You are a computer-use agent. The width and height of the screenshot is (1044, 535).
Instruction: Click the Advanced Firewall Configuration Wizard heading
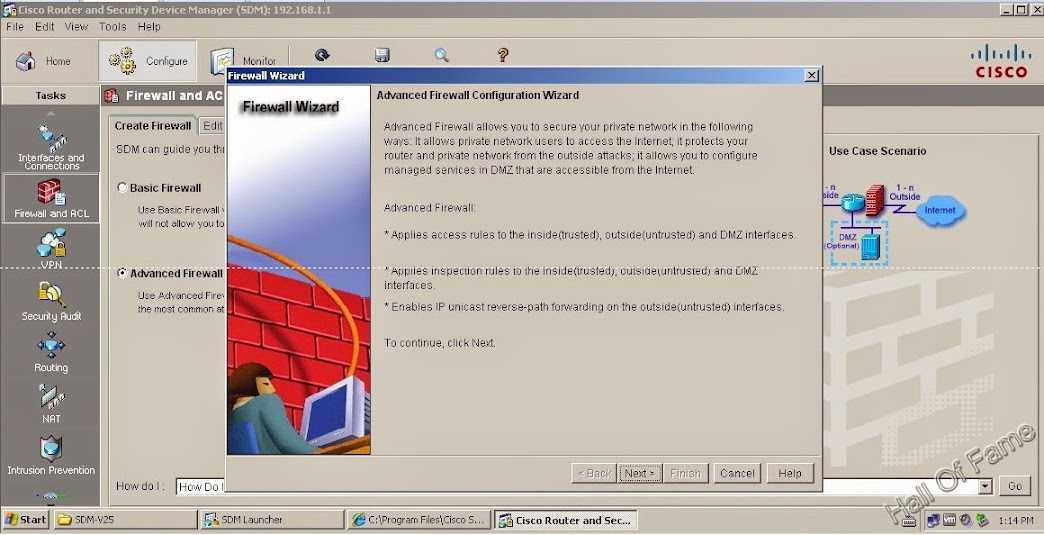pos(477,95)
